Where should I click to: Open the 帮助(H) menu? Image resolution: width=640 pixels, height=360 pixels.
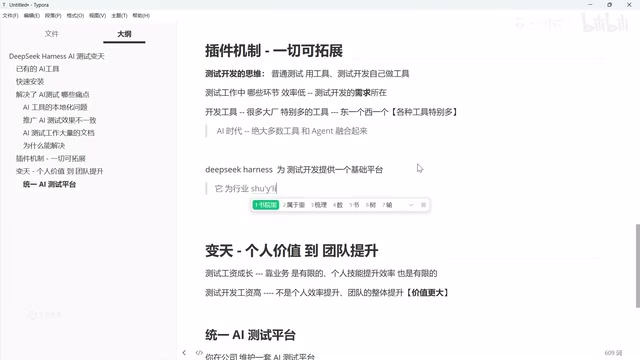pos(141,16)
